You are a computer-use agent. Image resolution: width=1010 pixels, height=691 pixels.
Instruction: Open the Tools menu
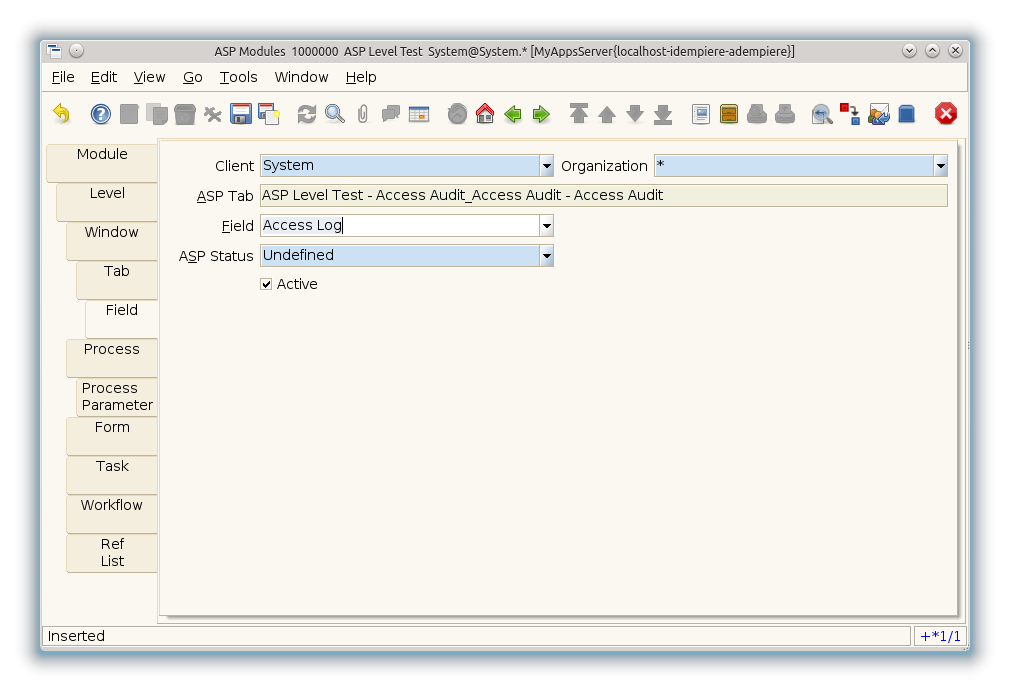pos(238,77)
